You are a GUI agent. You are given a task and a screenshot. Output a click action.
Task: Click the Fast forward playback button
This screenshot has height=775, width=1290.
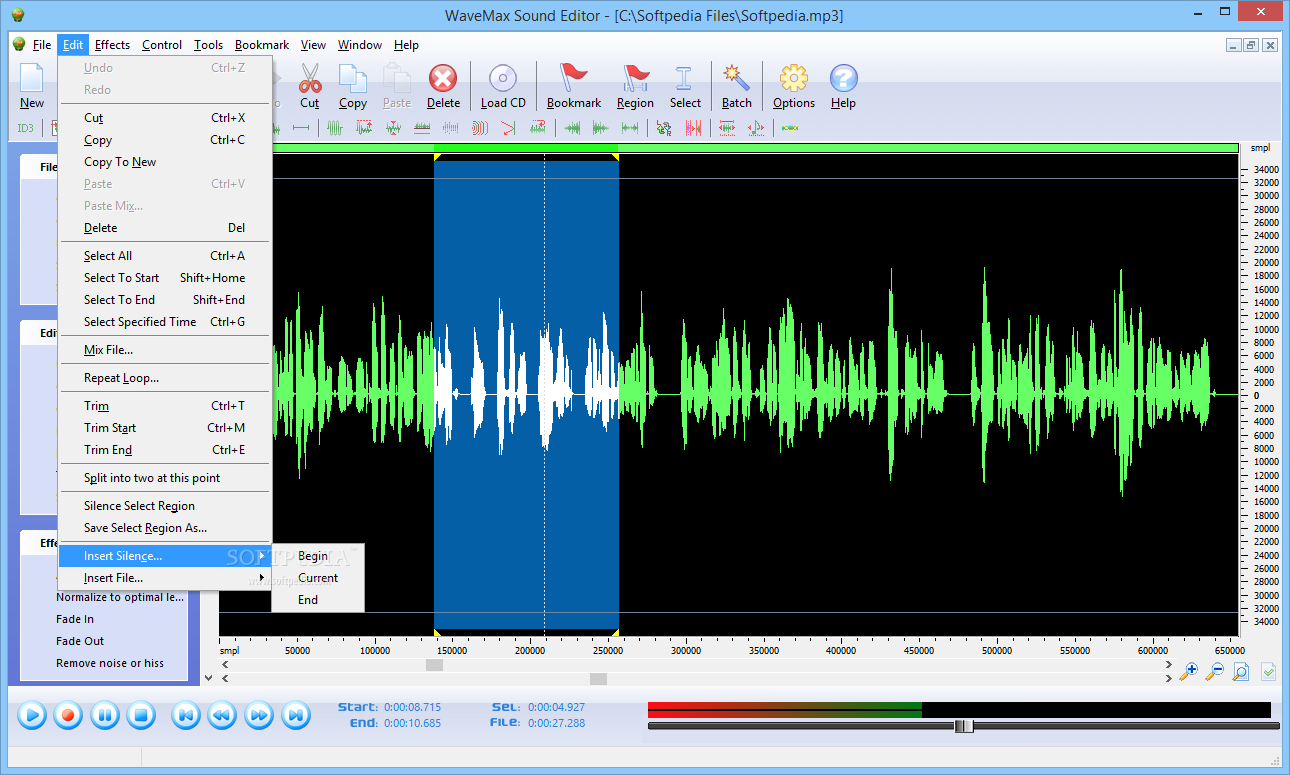pyautogui.click(x=259, y=715)
